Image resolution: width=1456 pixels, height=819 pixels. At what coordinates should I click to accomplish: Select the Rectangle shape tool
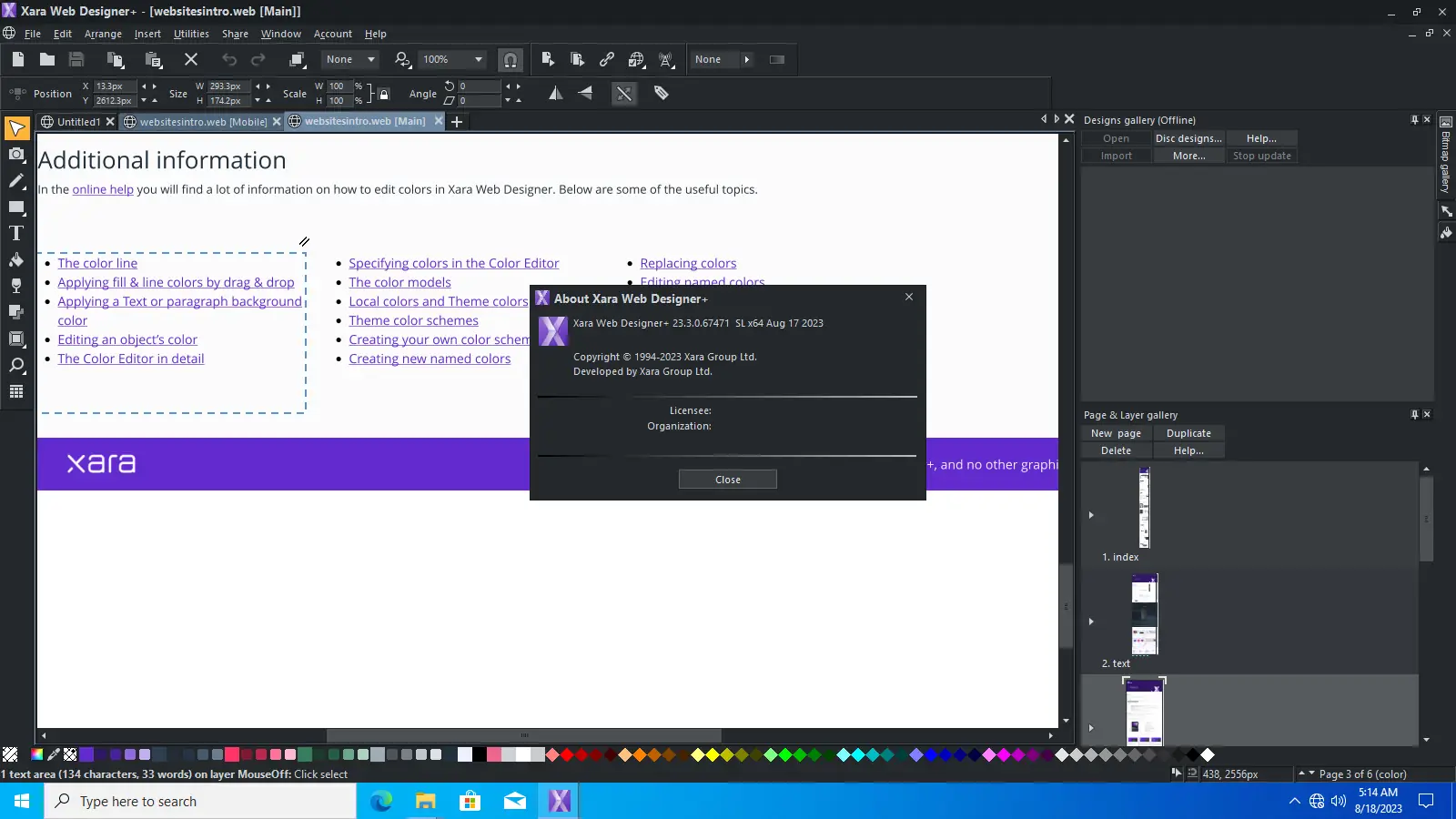tap(16, 207)
